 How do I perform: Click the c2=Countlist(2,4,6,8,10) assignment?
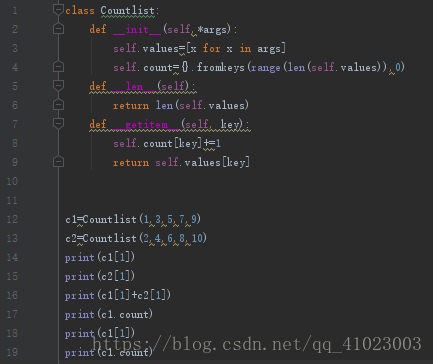pyautogui.click(x=136, y=238)
